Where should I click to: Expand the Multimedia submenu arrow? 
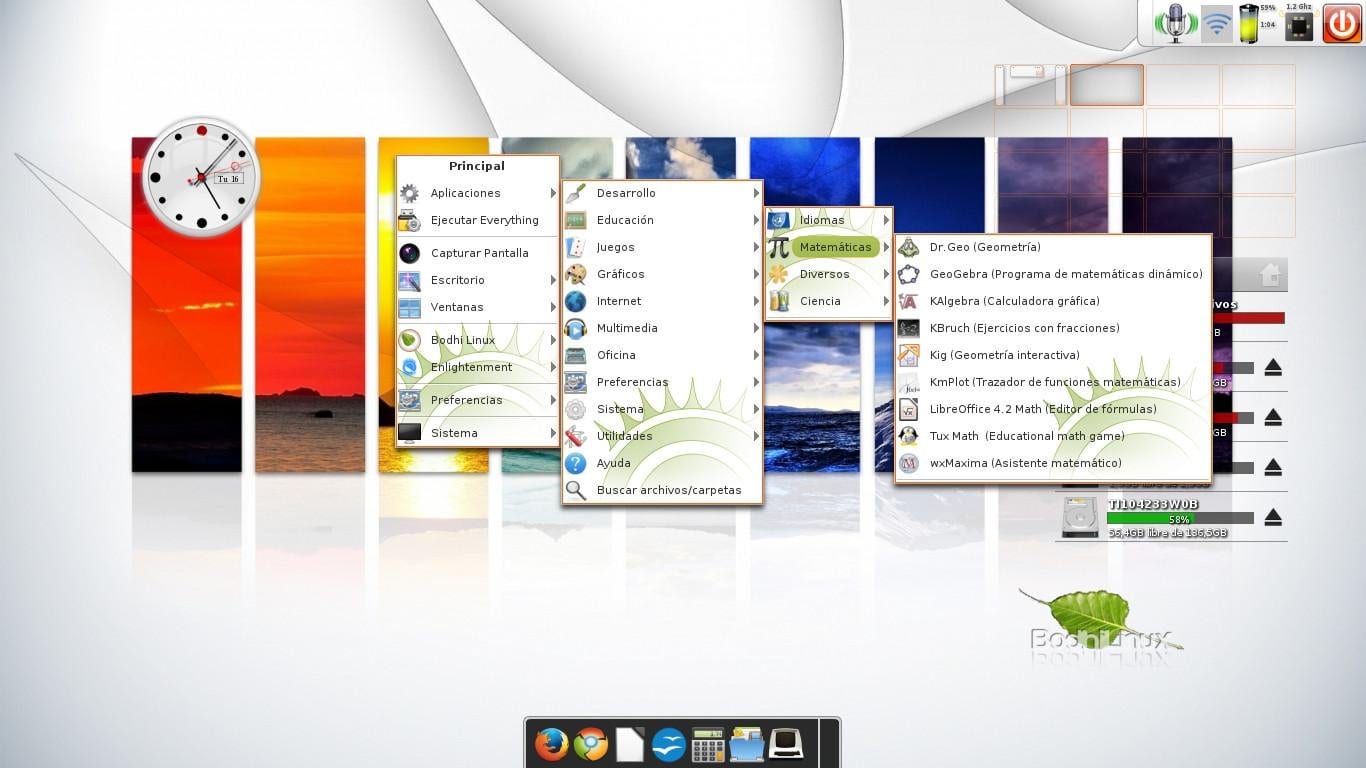[x=756, y=328]
